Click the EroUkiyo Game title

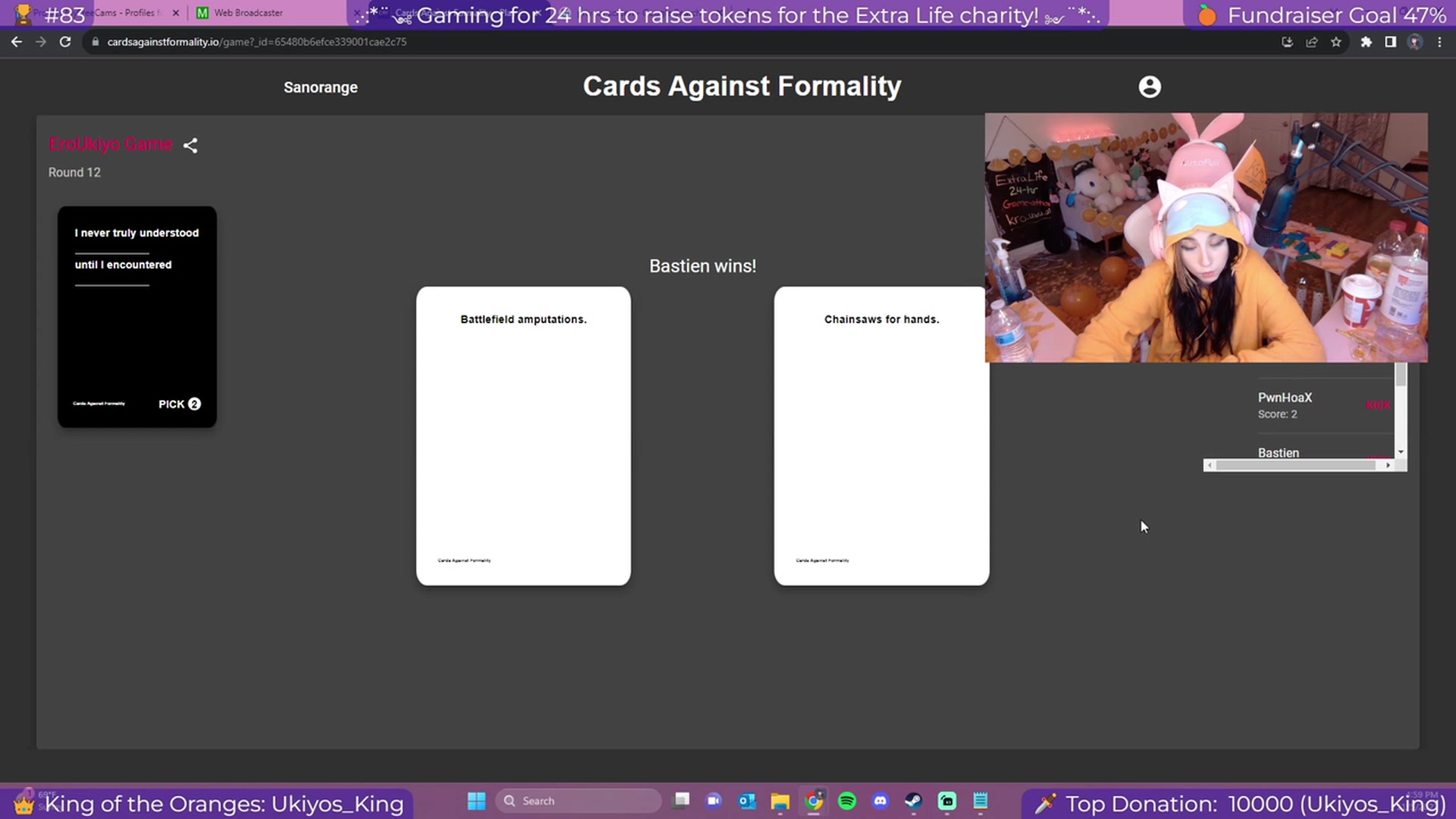pos(111,144)
